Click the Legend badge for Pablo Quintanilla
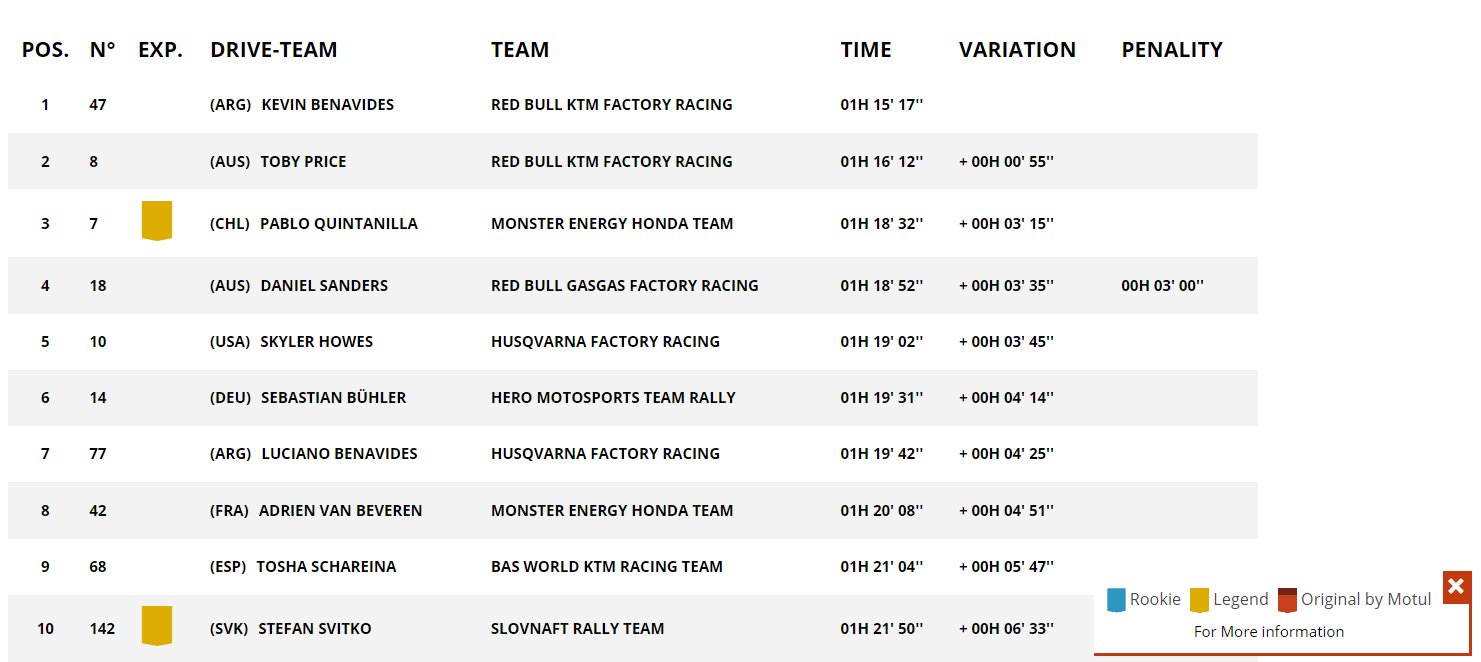The width and height of the screenshot is (1481, 662). coord(157,221)
